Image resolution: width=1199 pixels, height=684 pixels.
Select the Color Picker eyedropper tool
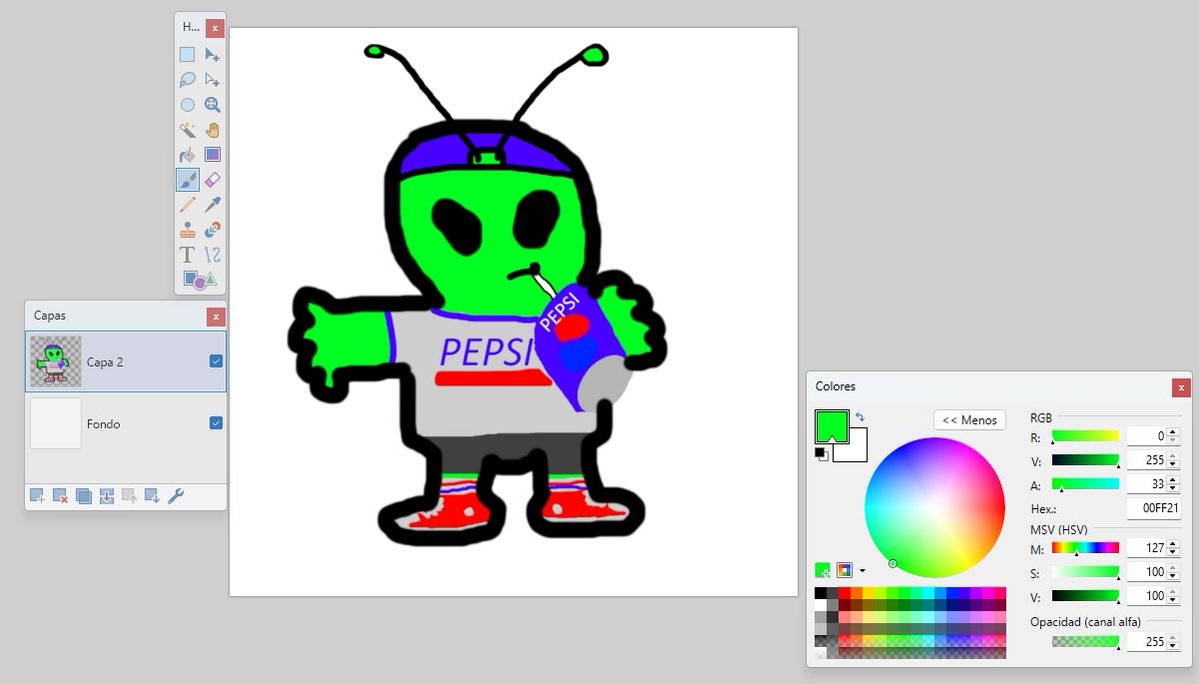213,205
